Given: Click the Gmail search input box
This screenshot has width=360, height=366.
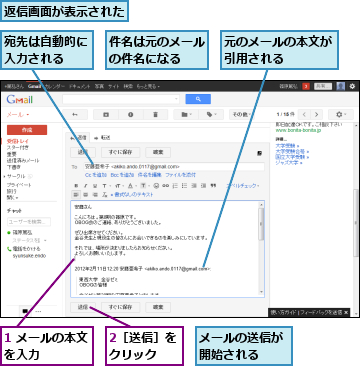Looking at the screenshot, I should tap(121, 99).
